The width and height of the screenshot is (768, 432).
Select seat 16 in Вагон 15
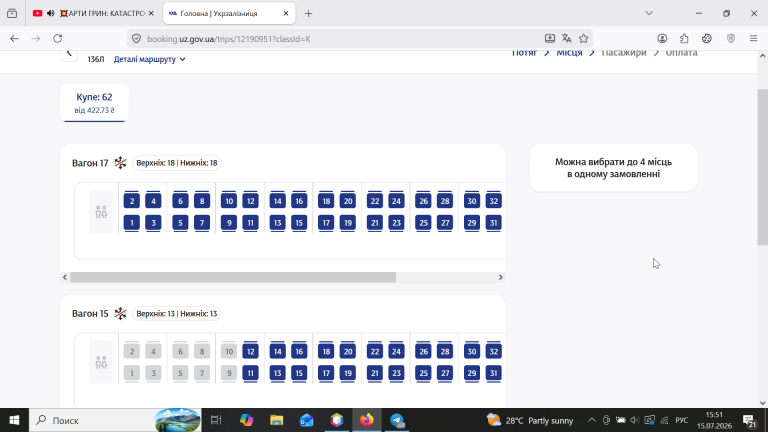click(299, 351)
